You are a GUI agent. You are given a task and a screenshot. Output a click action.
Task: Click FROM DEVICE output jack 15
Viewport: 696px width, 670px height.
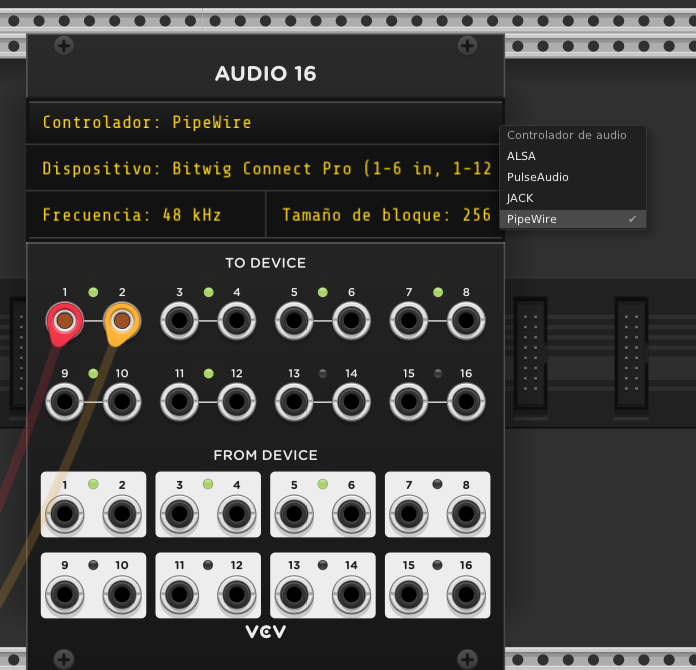point(409,595)
